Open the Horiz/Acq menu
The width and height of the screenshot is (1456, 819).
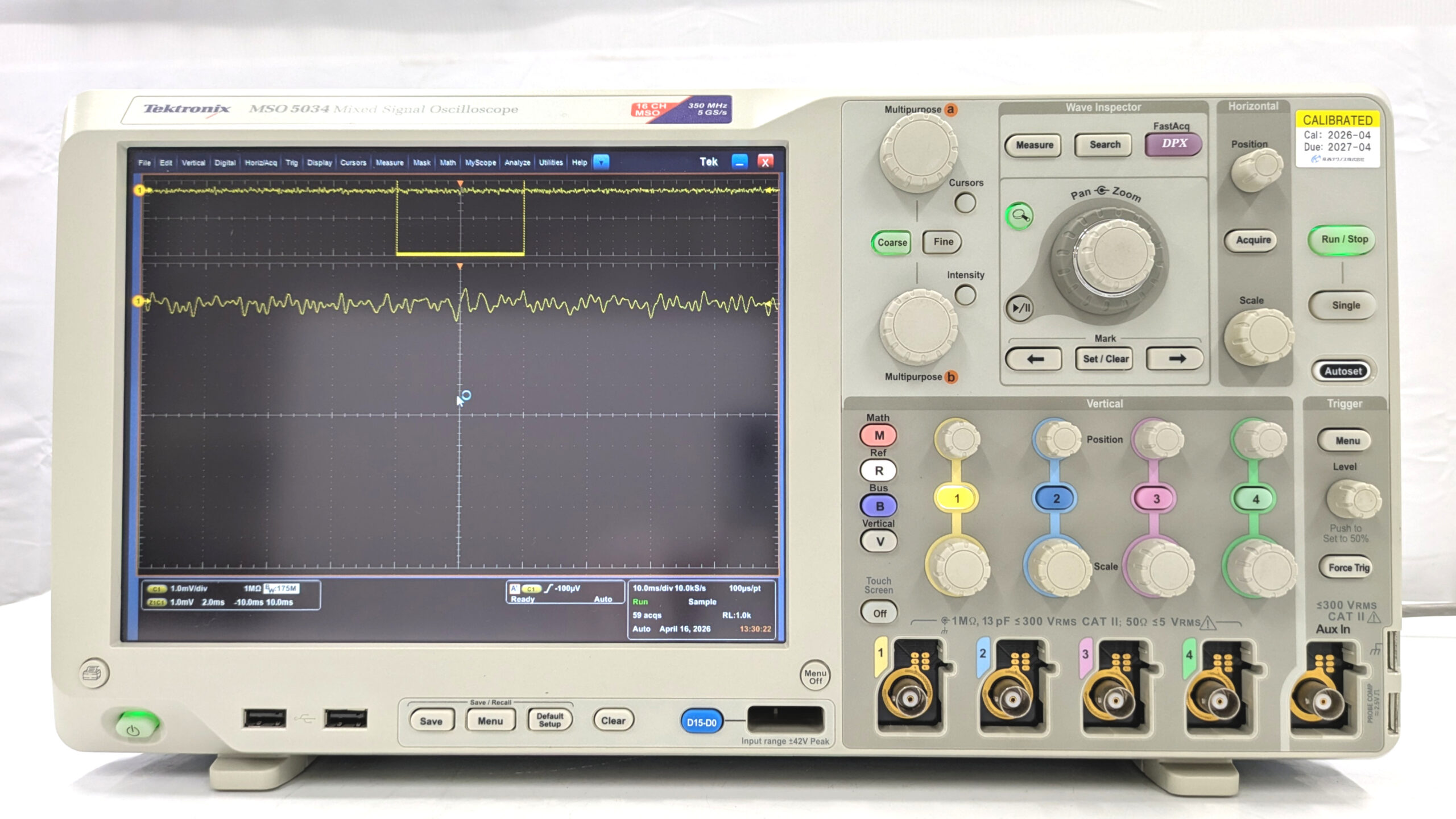261,163
